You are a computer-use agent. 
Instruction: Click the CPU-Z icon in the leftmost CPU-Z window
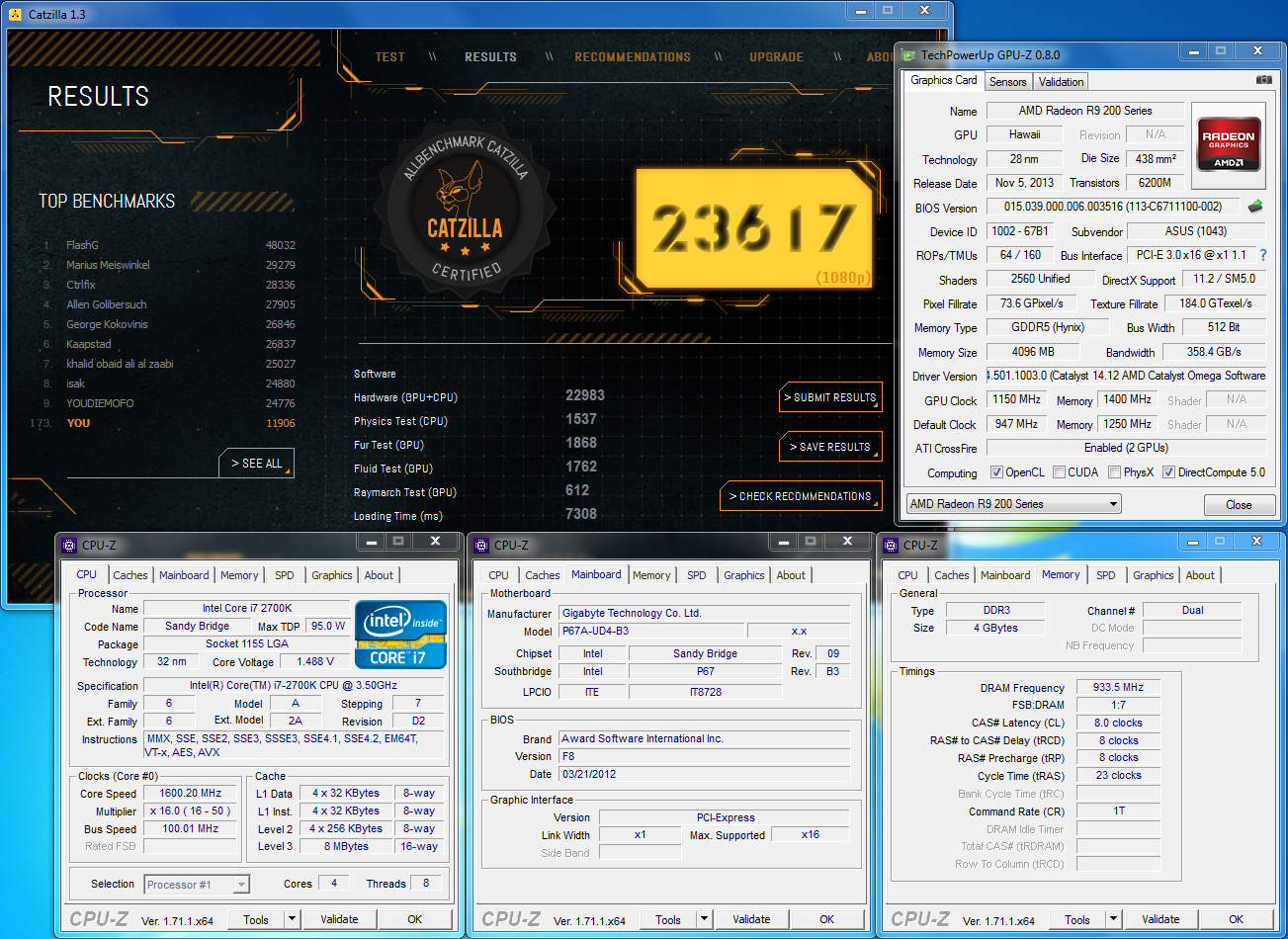coord(69,545)
